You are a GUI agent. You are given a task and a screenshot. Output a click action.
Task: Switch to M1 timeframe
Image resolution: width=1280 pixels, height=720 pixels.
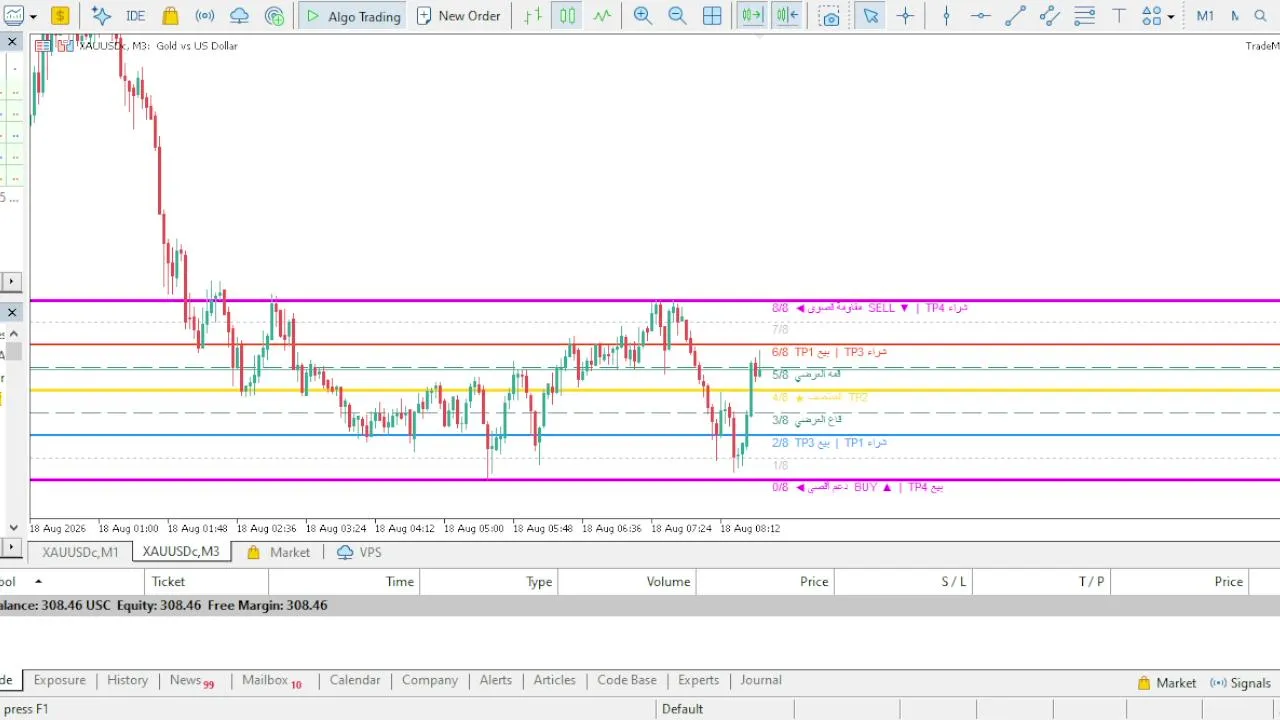coord(1205,16)
